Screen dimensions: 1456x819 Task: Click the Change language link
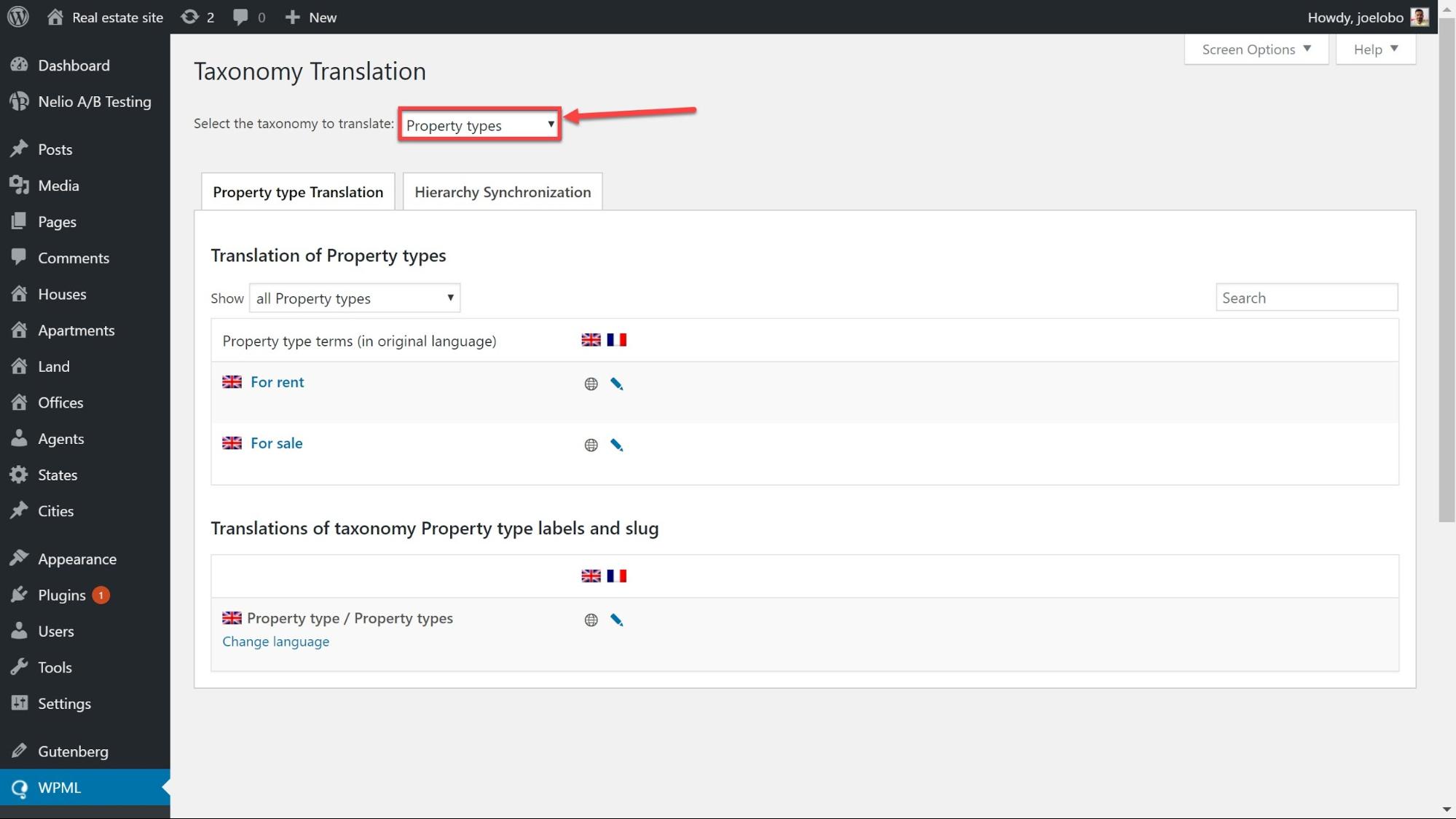(x=275, y=641)
